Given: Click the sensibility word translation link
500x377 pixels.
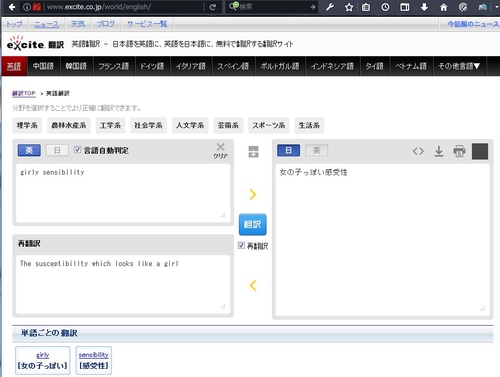Looking at the screenshot, I should (94, 355).
